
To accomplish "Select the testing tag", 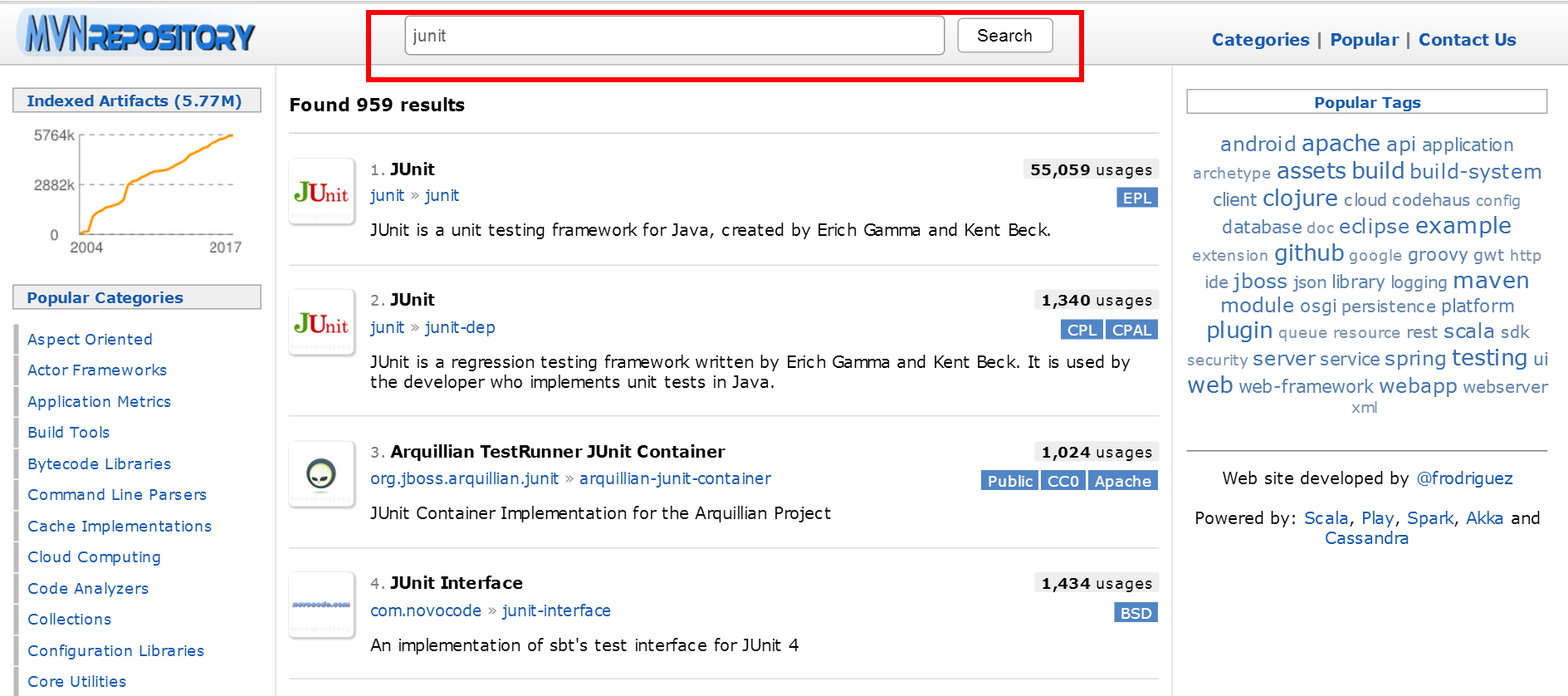I will pyautogui.click(x=1489, y=358).
